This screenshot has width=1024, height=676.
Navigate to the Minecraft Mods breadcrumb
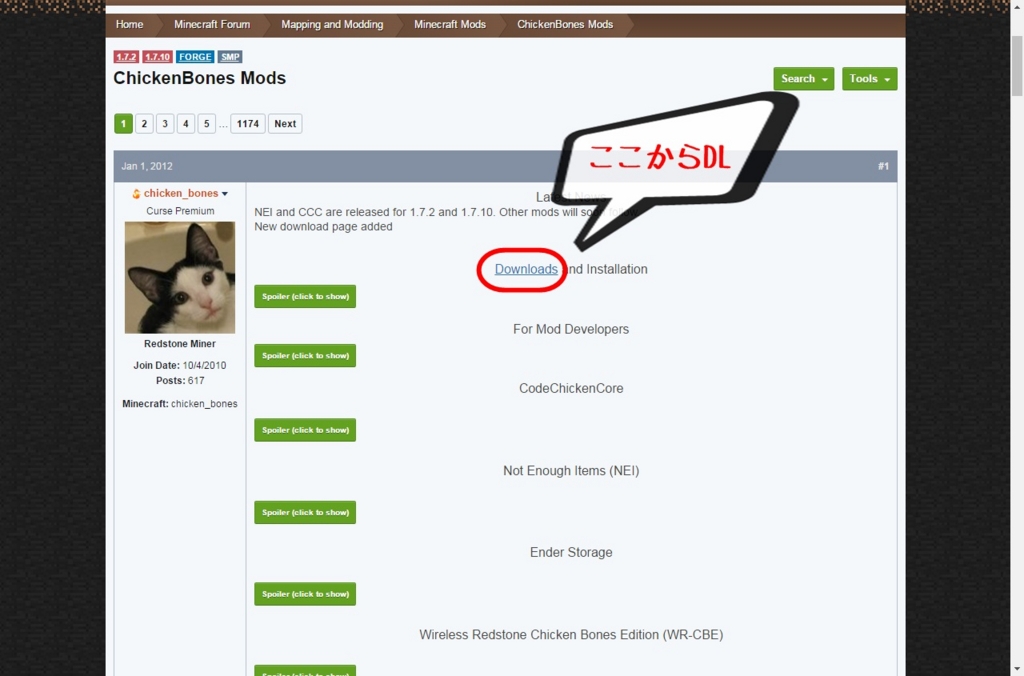pos(449,24)
